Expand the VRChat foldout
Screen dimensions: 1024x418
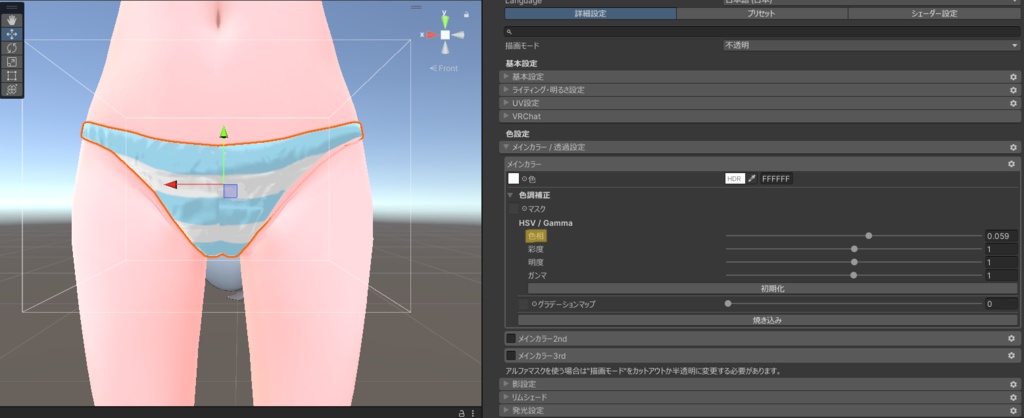506,116
